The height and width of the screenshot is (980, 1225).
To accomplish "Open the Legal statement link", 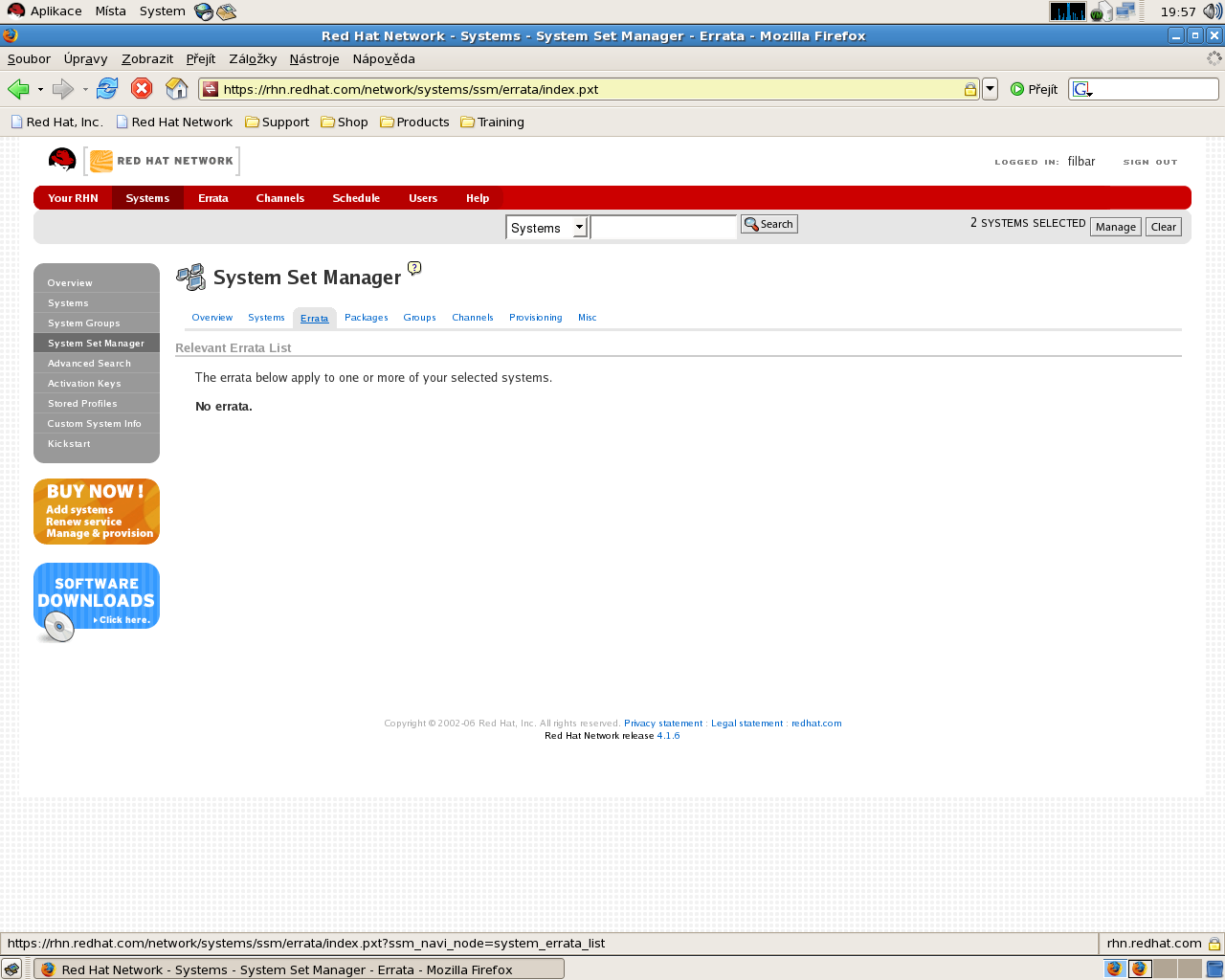I will pyautogui.click(x=746, y=724).
